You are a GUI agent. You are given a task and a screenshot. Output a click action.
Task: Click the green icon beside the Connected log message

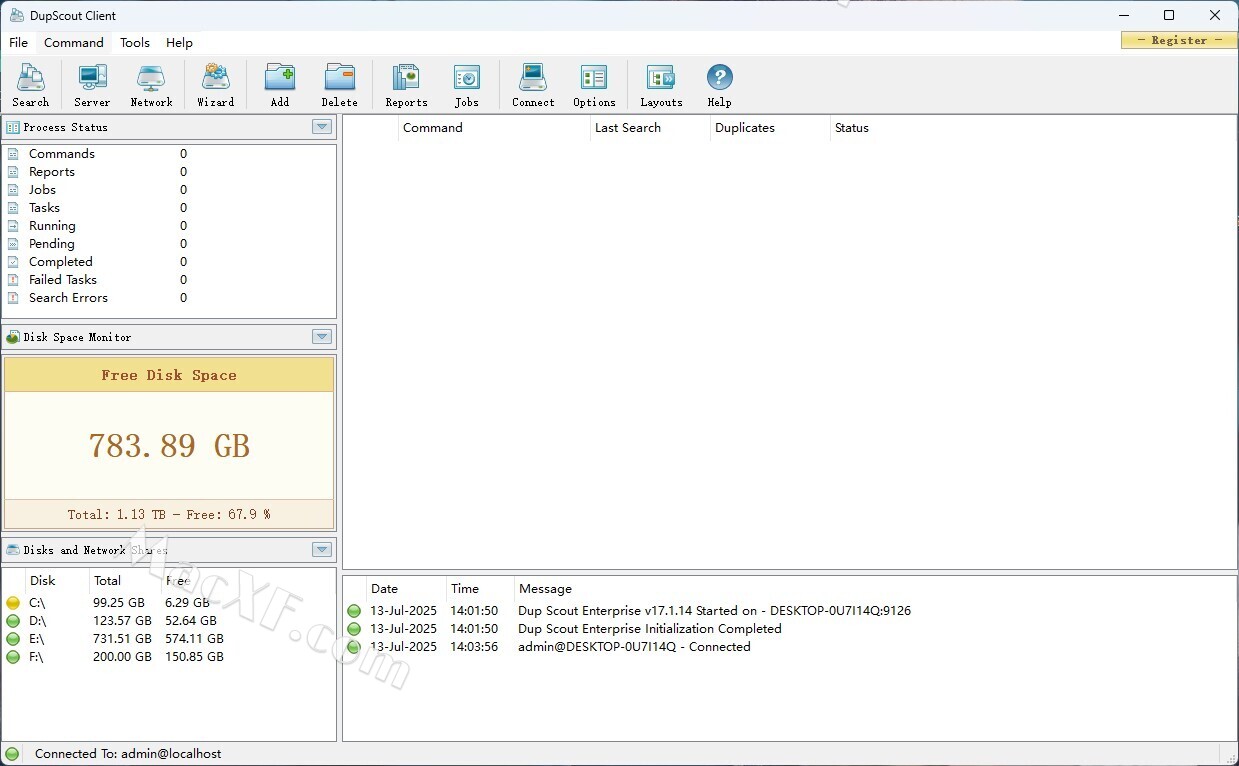354,647
